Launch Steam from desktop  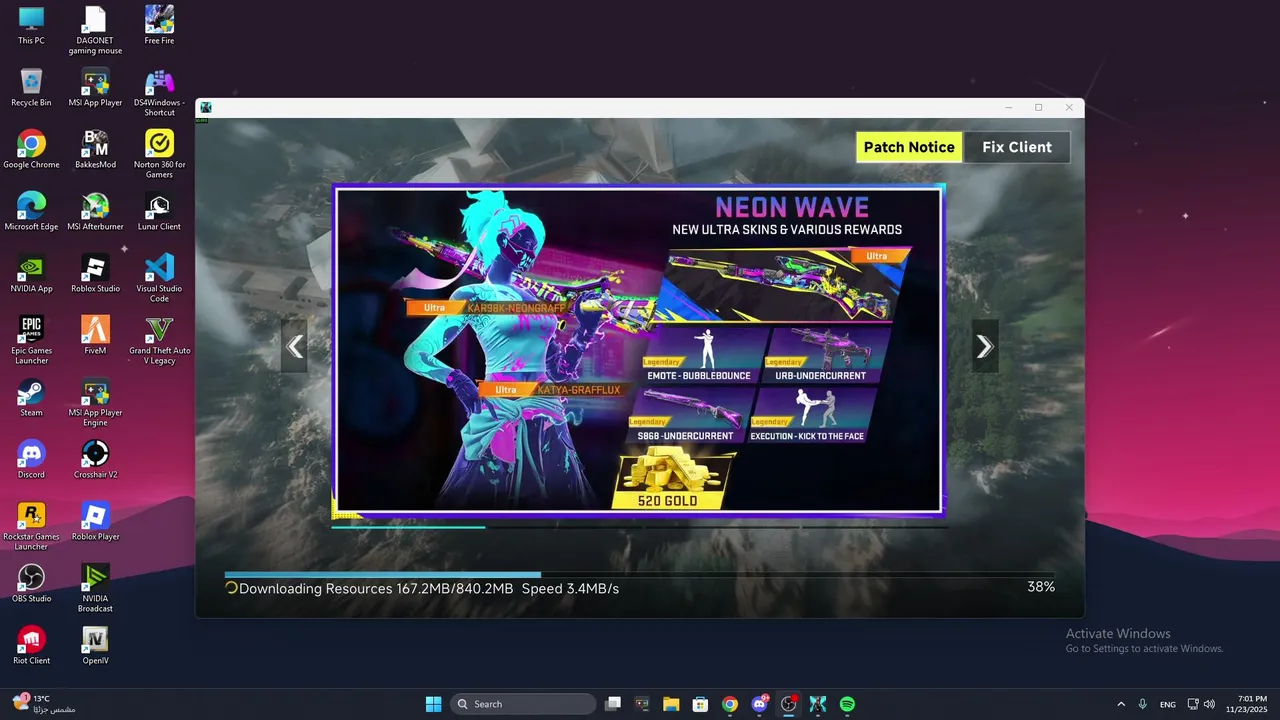pos(31,398)
